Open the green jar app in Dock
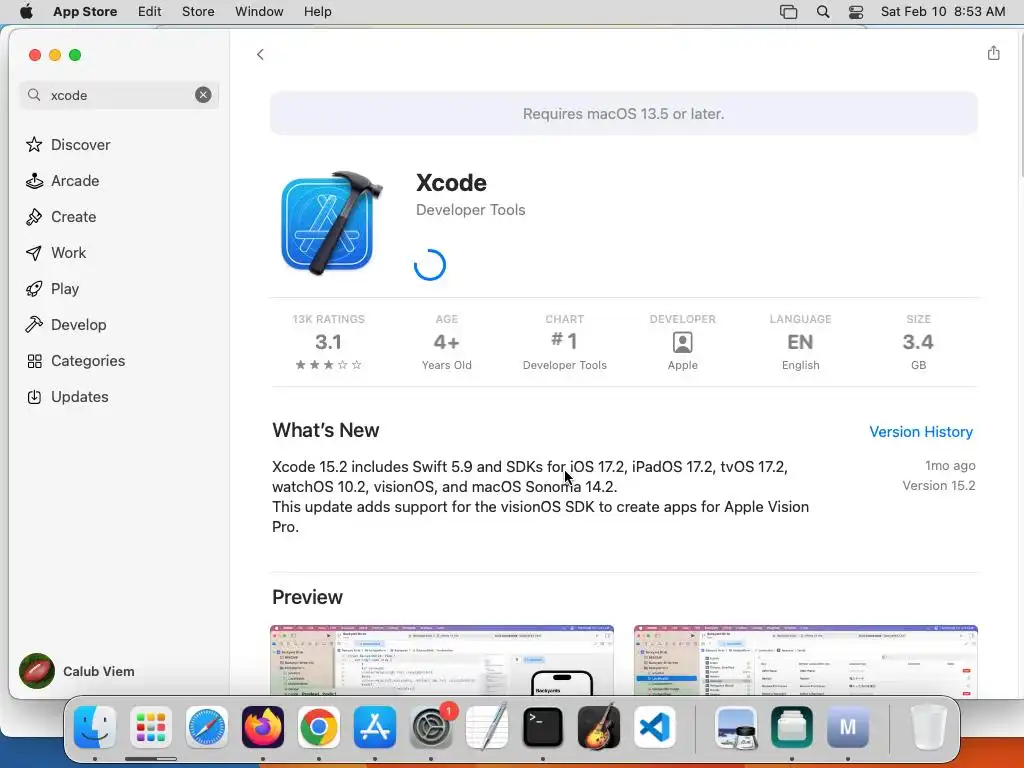This screenshot has height=768, width=1024. click(792, 727)
